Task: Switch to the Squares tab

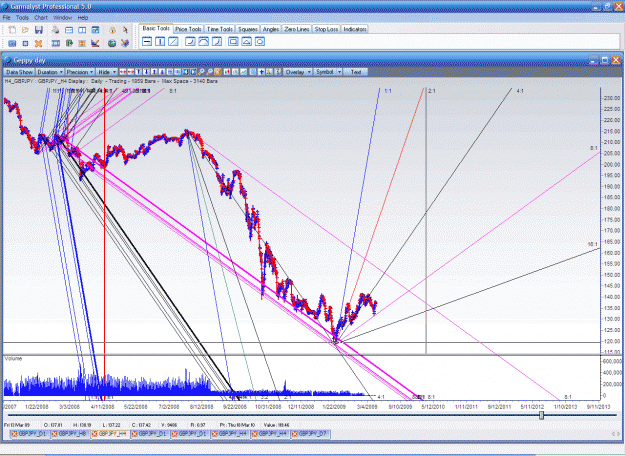Action: click(248, 29)
